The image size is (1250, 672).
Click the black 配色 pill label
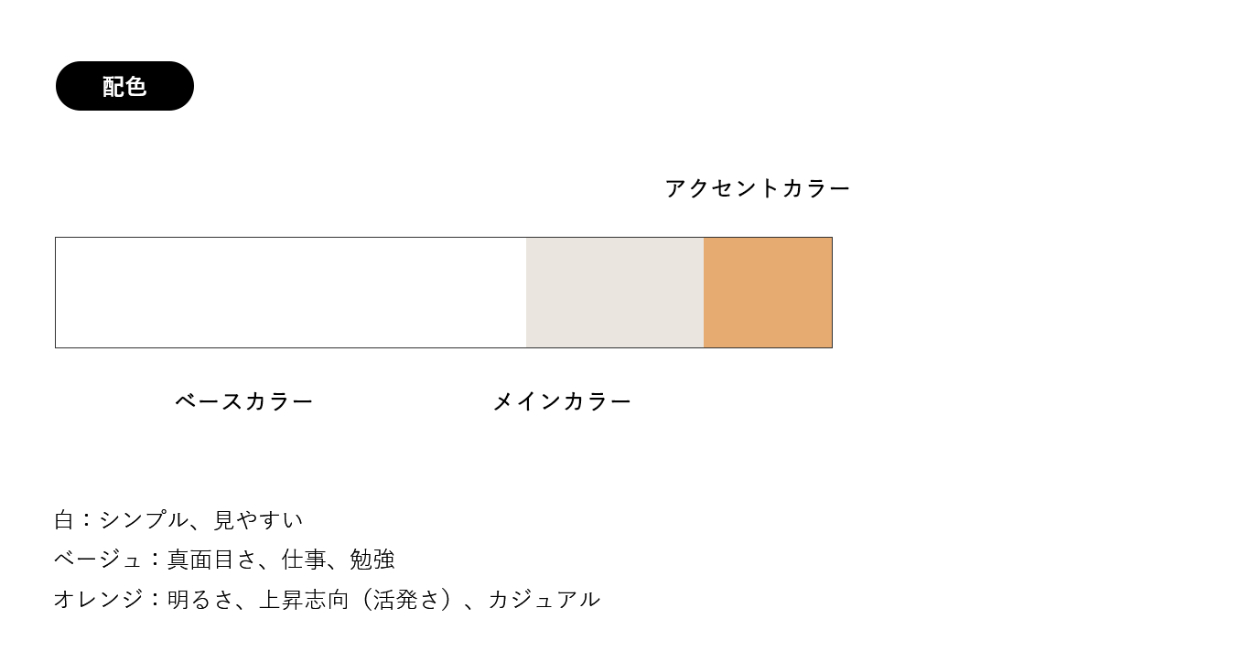tap(124, 86)
